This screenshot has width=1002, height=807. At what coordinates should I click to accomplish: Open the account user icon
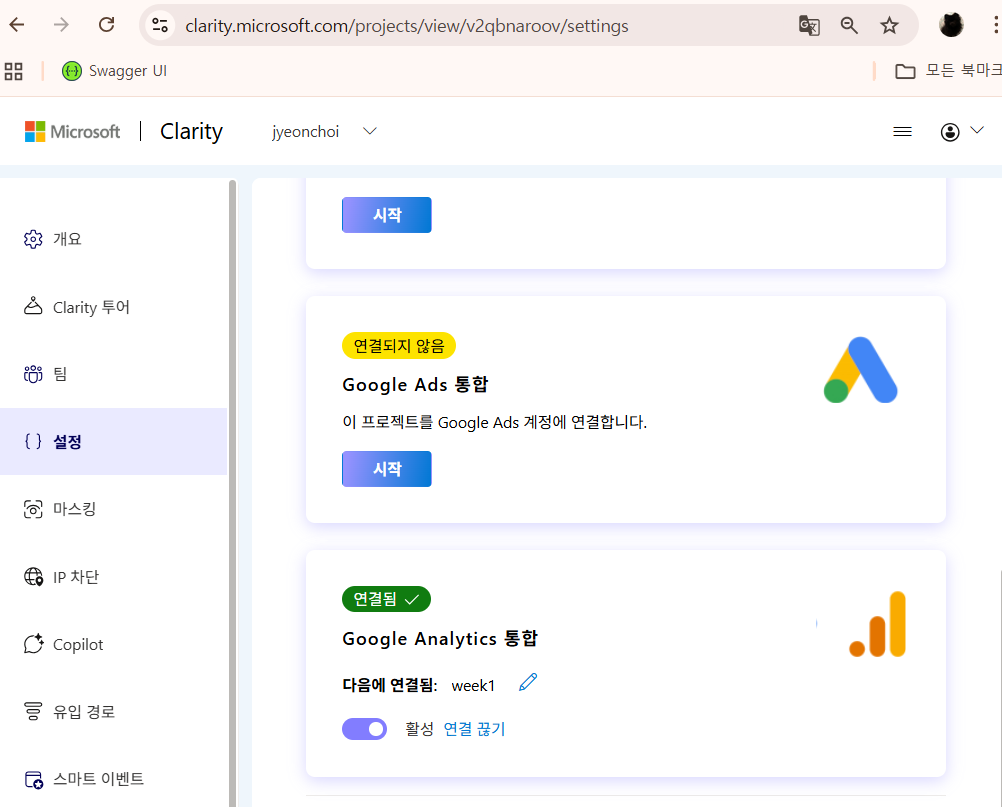950,132
